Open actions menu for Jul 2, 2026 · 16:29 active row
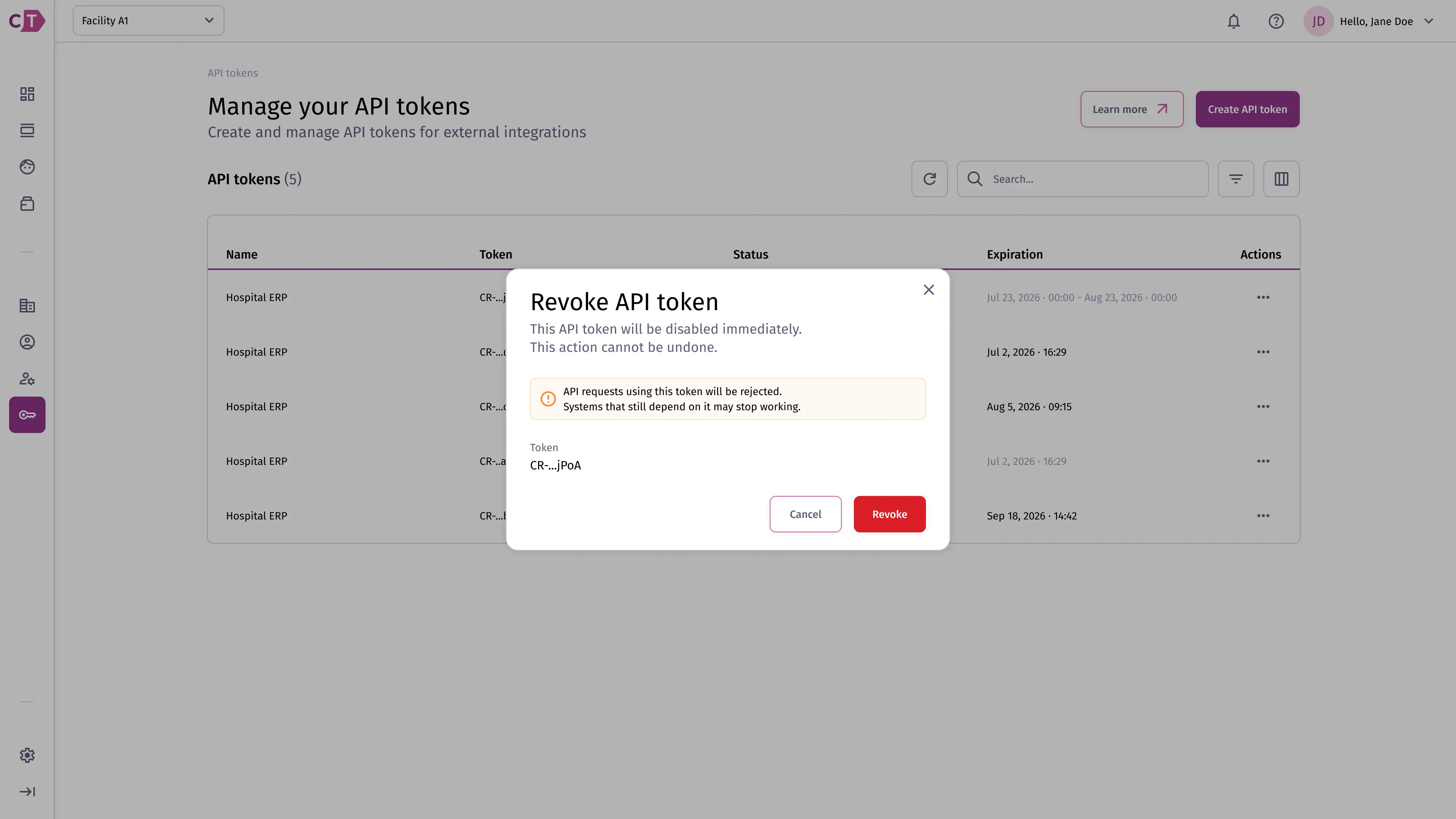This screenshot has width=1456, height=819. click(x=1263, y=352)
